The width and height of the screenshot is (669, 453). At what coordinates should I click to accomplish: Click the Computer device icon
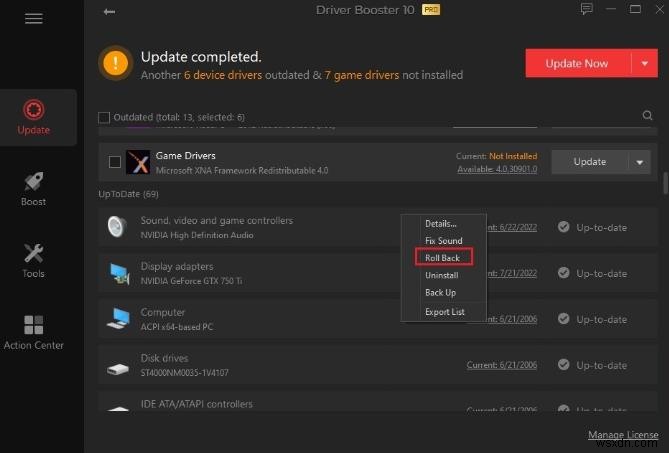[x=118, y=319]
